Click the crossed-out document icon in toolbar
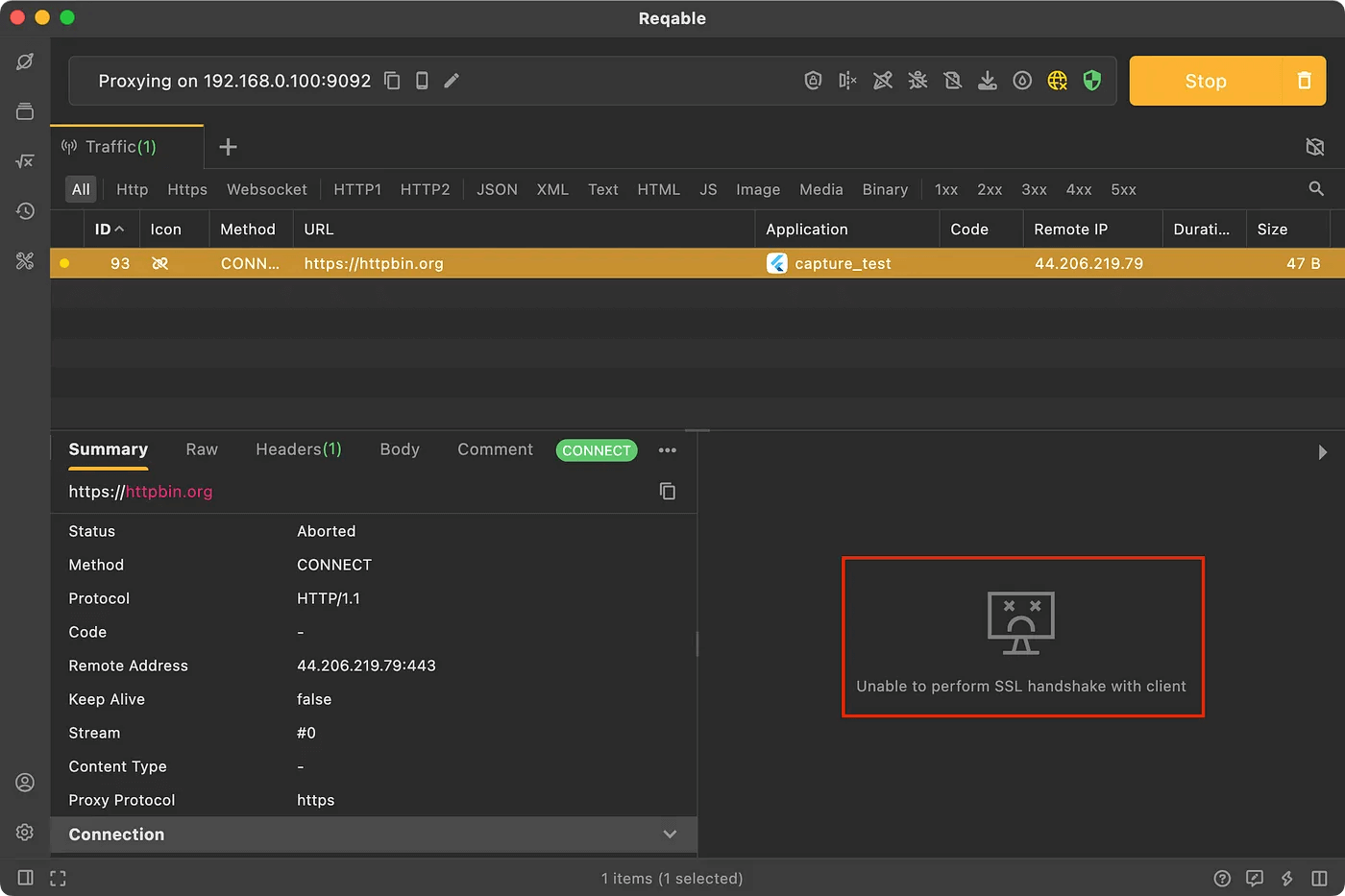The height and width of the screenshot is (896, 1345). 952,81
